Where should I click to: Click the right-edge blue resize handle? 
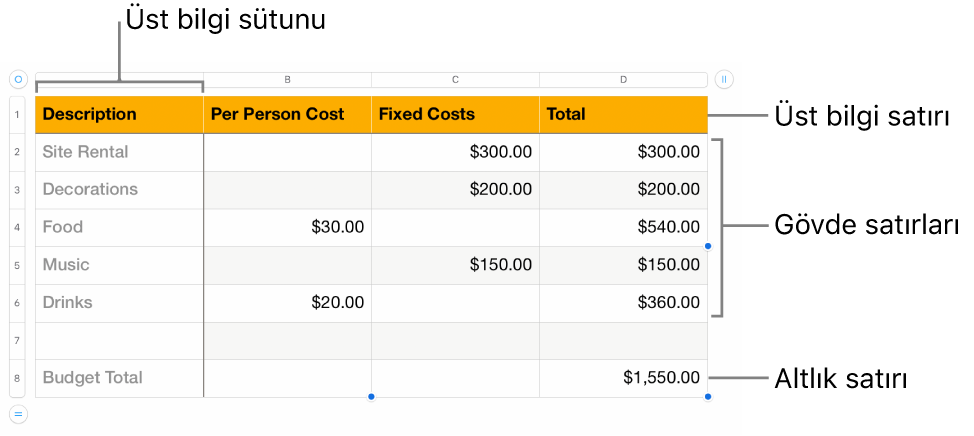(708, 246)
